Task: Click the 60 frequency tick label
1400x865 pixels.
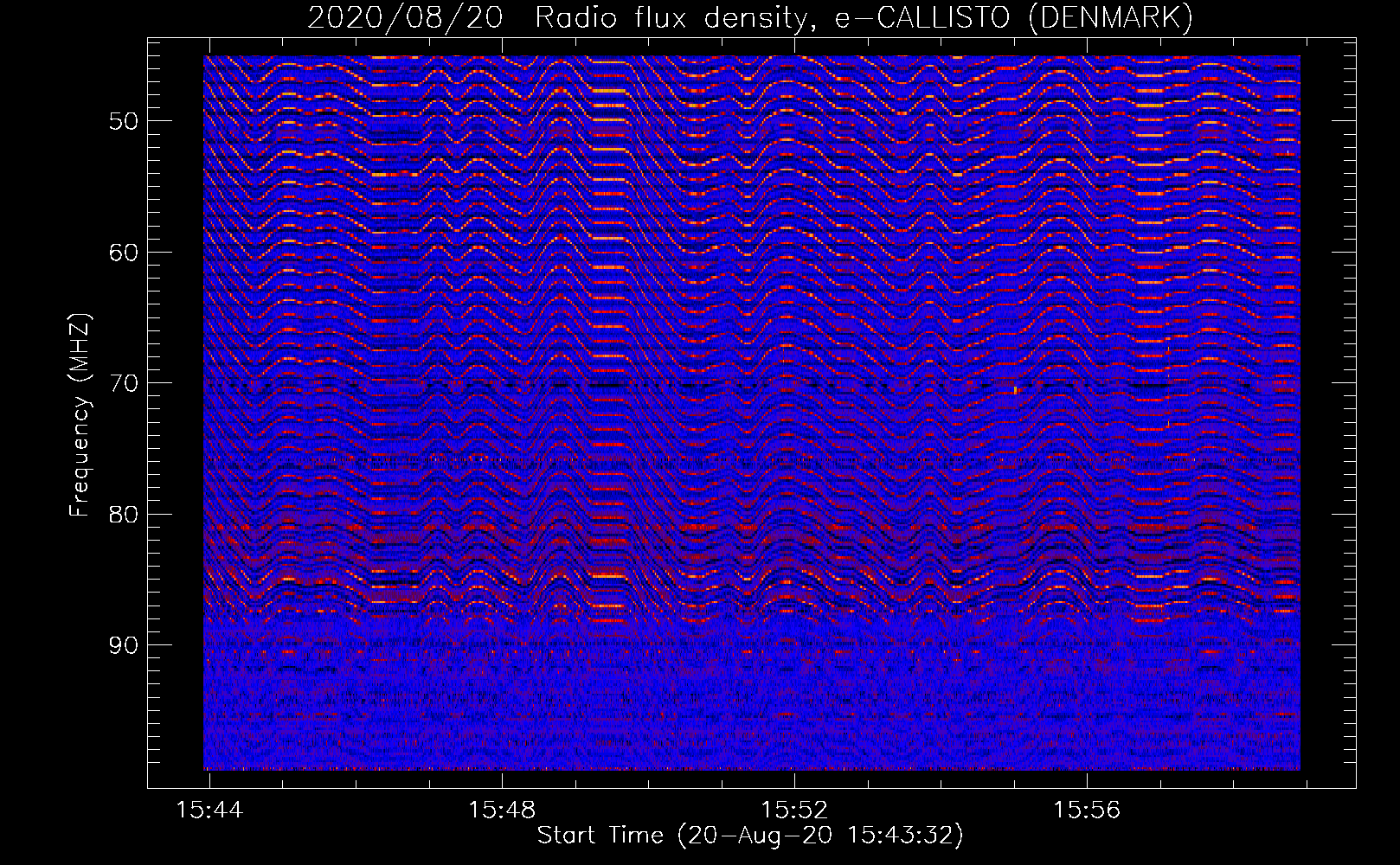Action: (x=124, y=253)
